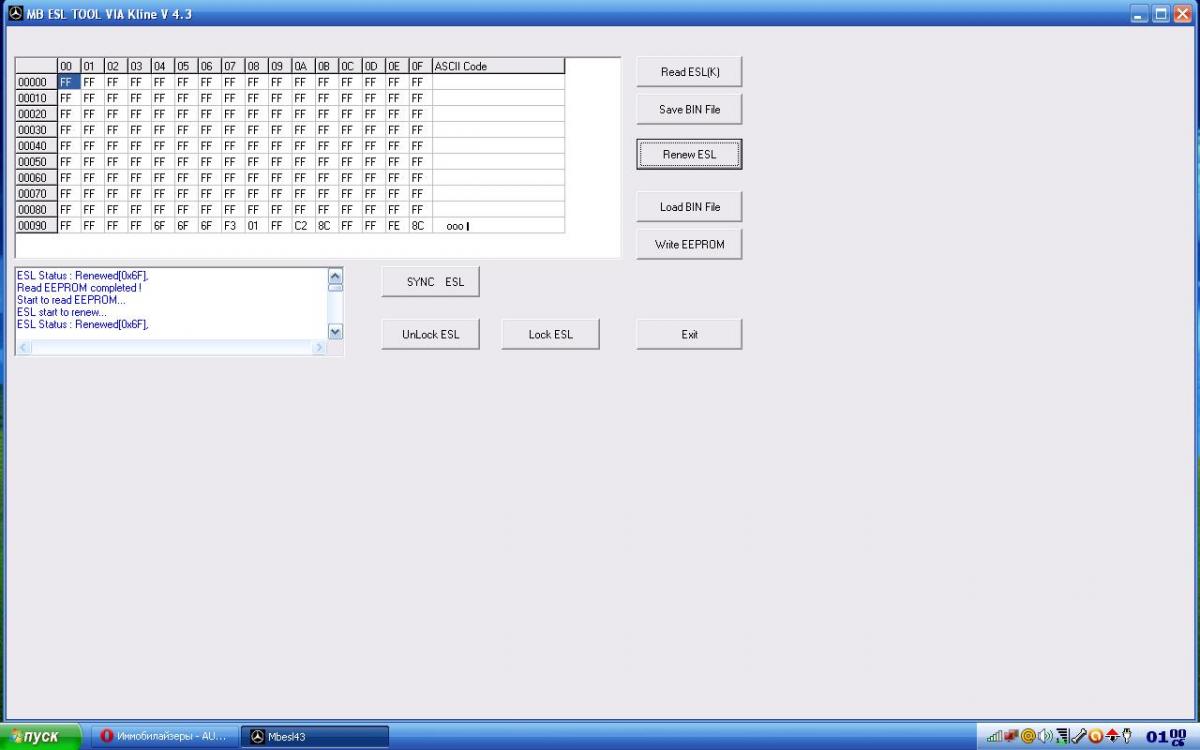Click the 00070 row header
1200x750 pixels.
(35, 194)
